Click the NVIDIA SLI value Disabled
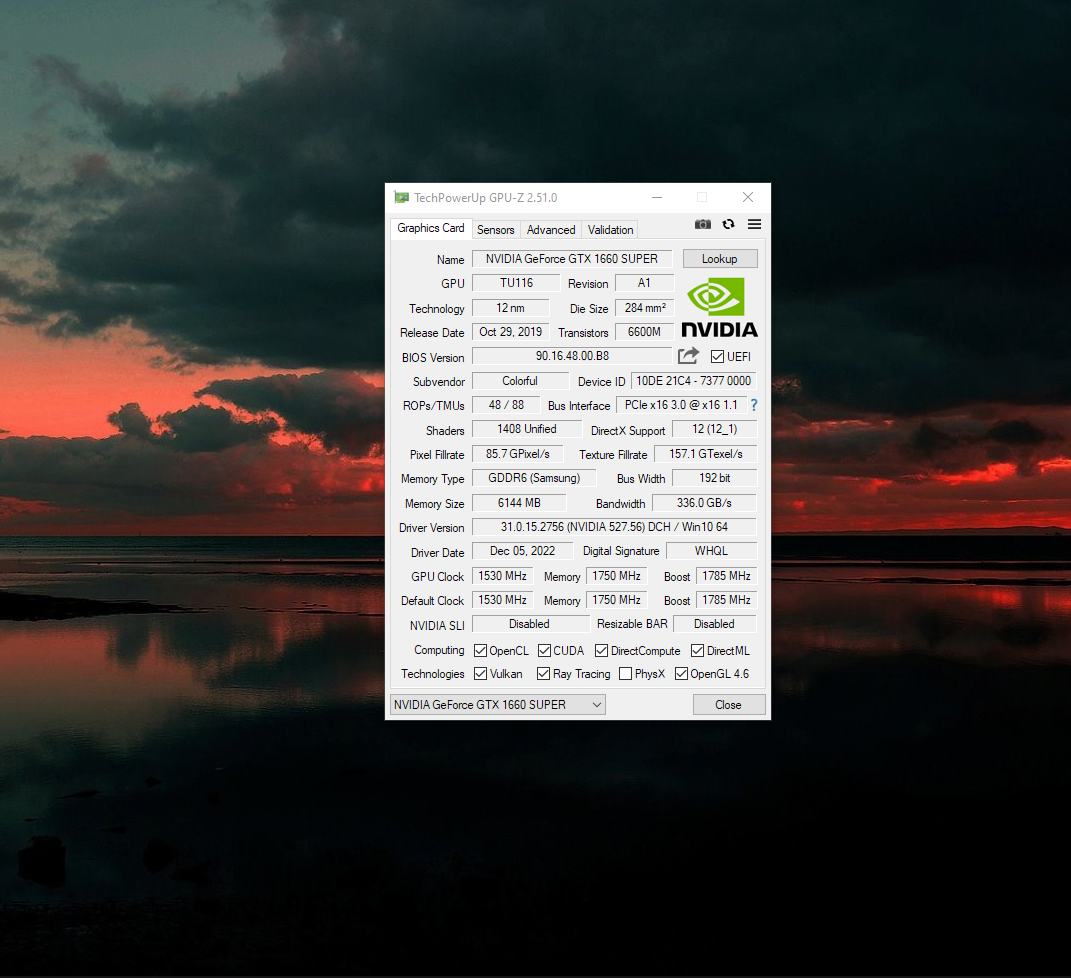The height and width of the screenshot is (978, 1071). pos(529,624)
